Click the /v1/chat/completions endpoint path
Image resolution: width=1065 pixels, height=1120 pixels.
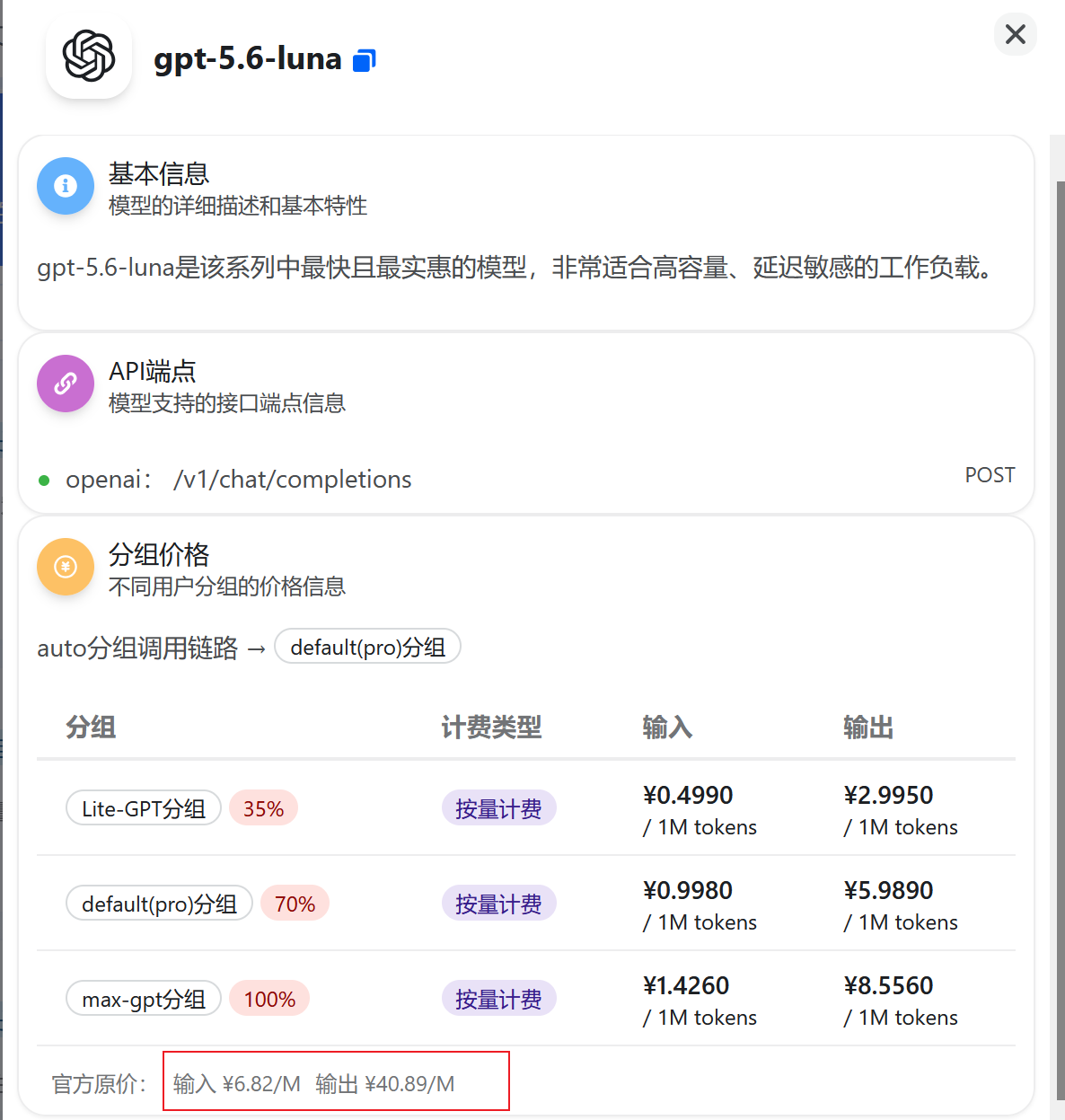[x=293, y=480]
